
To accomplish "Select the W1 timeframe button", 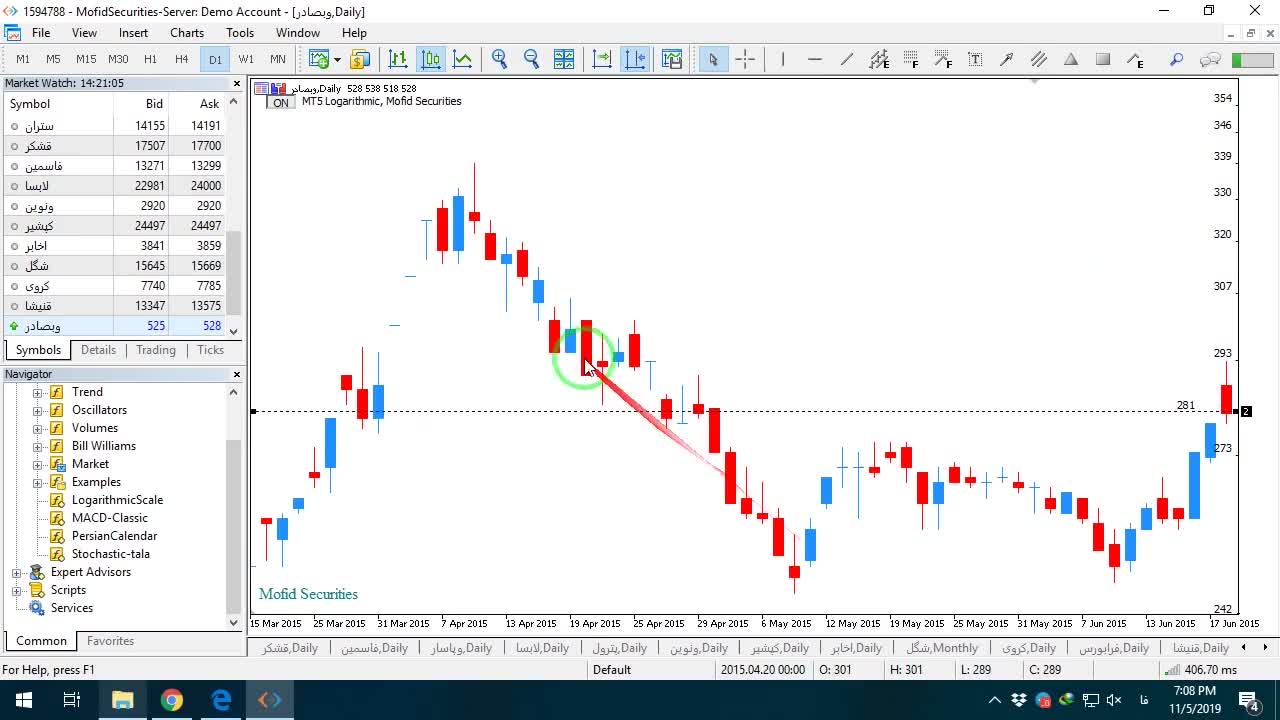I will pos(246,59).
